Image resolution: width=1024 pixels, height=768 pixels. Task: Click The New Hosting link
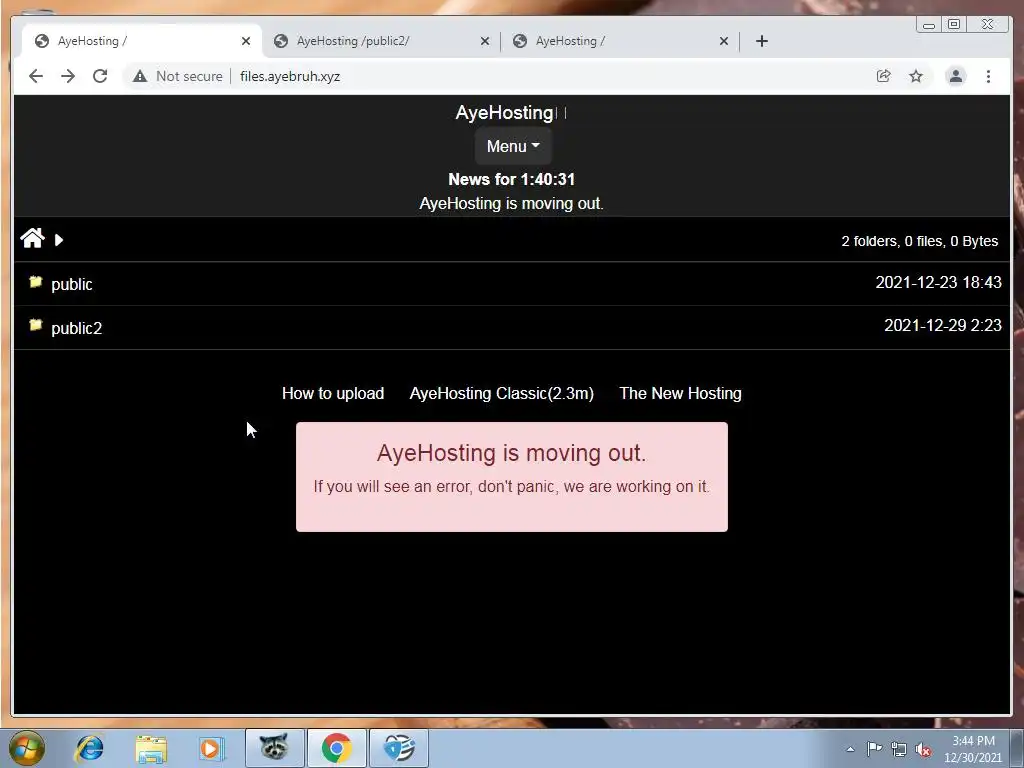(x=680, y=393)
